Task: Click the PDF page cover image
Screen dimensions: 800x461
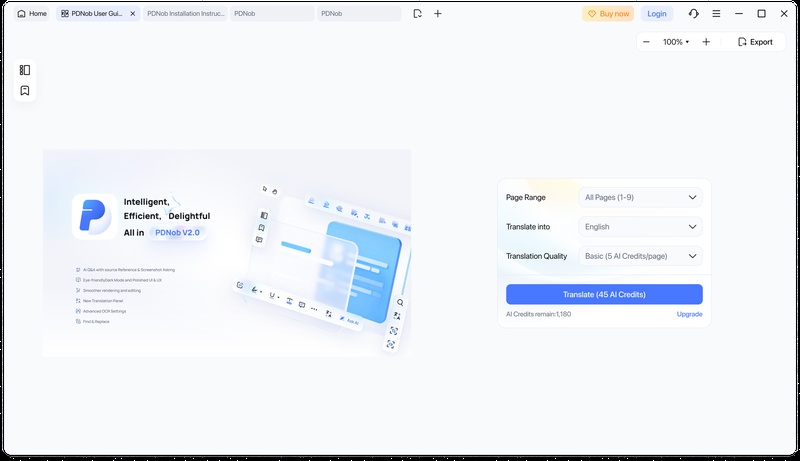Action: point(227,253)
